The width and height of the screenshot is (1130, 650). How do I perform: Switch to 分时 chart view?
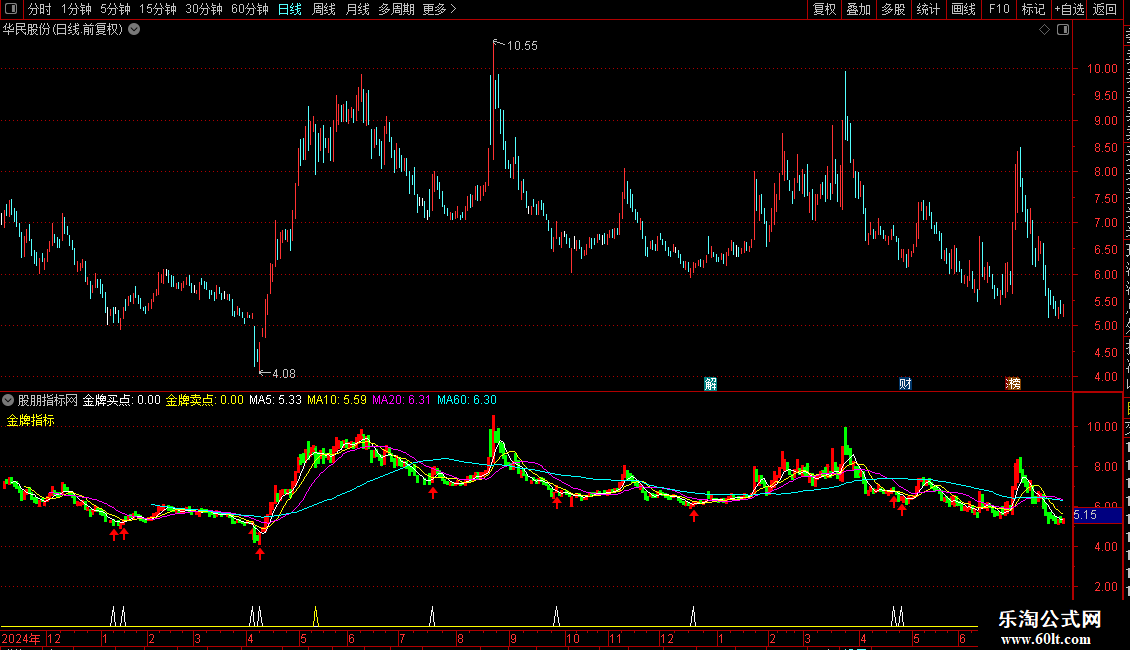40,9
